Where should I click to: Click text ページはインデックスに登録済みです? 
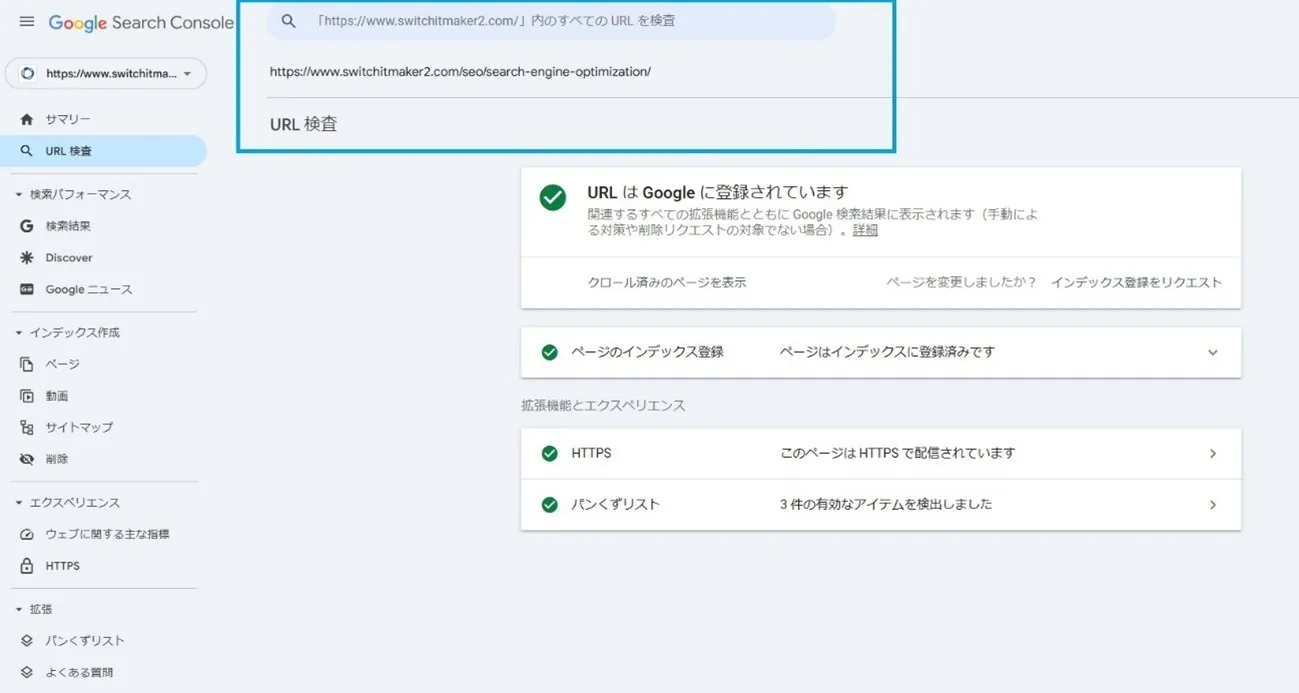(x=887, y=352)
